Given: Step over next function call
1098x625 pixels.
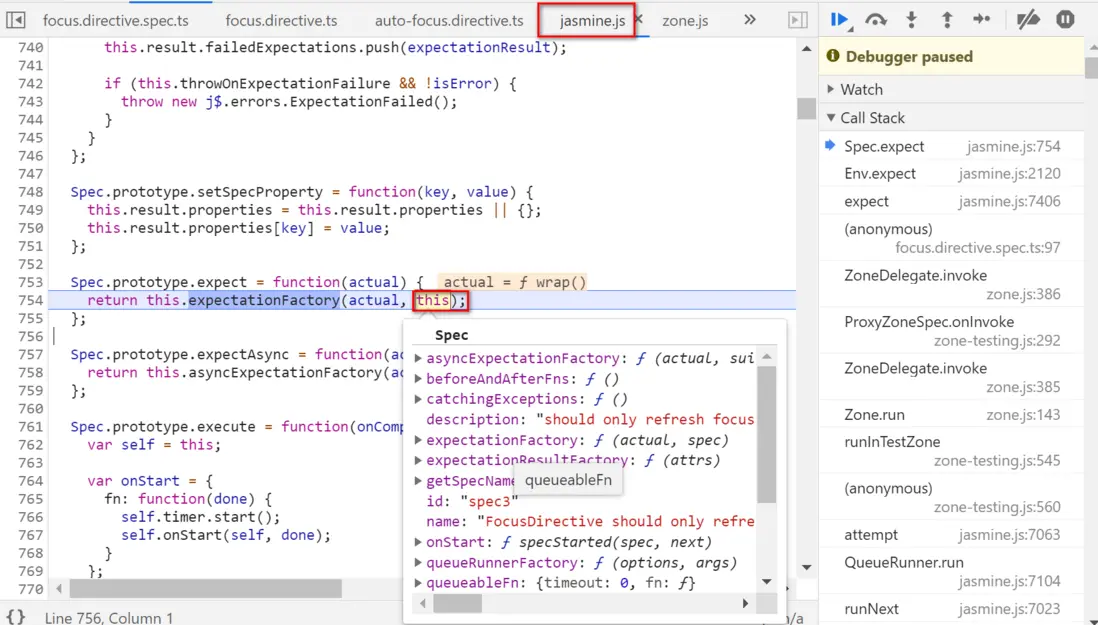Looking at the screenshot, I should click(876, 19).
